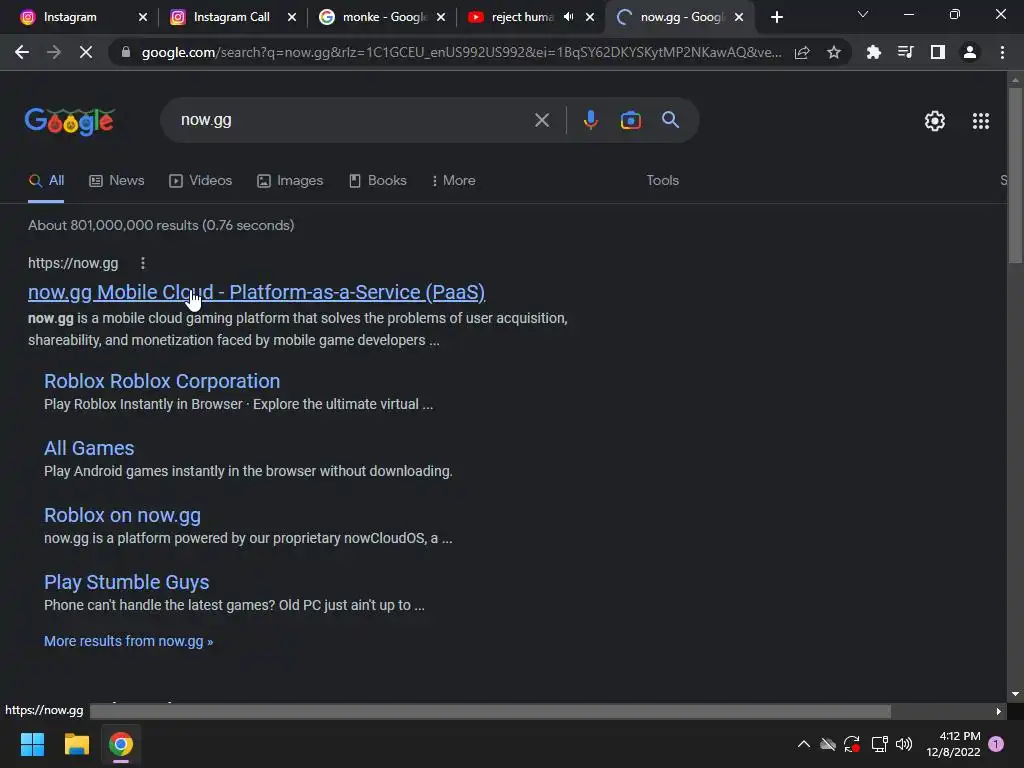Open the clock and date panel

(x=953, y=744)
